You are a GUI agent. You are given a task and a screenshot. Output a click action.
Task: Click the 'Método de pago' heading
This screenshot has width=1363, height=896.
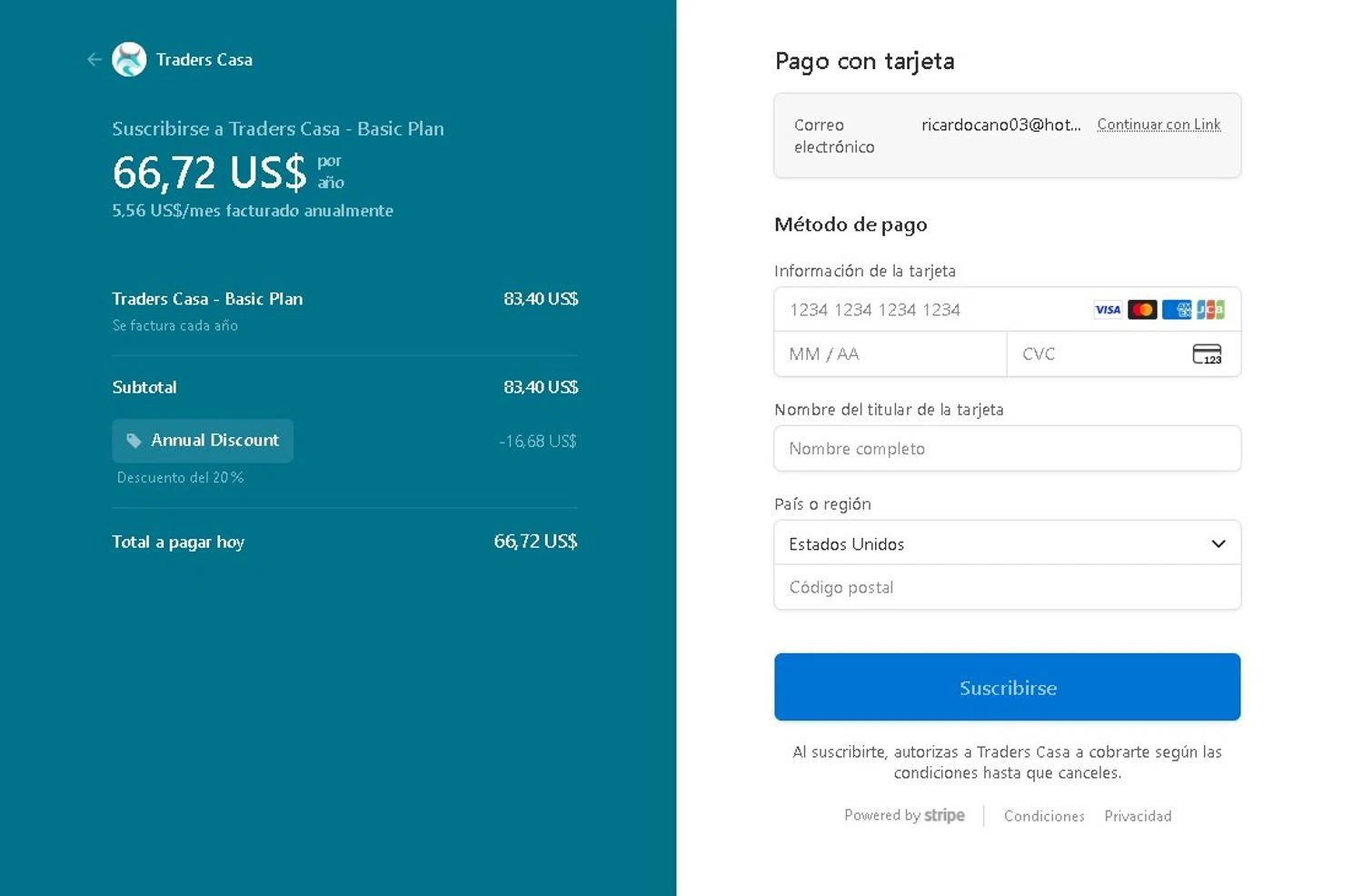851,224
